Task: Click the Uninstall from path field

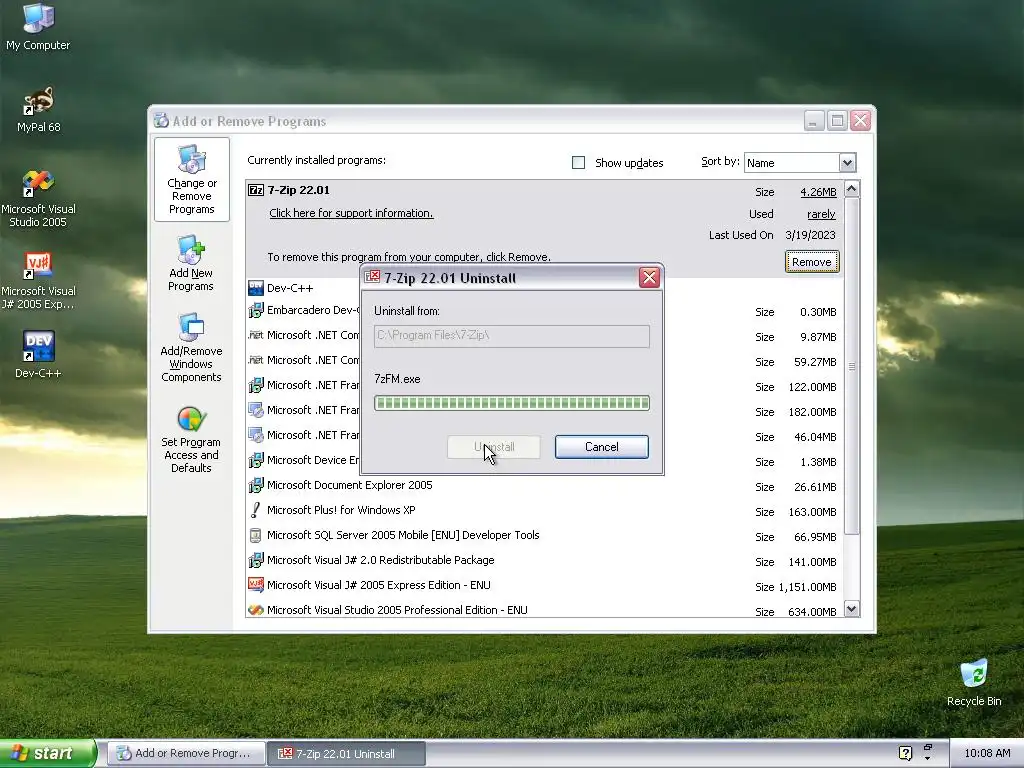Action: [512, 336]
